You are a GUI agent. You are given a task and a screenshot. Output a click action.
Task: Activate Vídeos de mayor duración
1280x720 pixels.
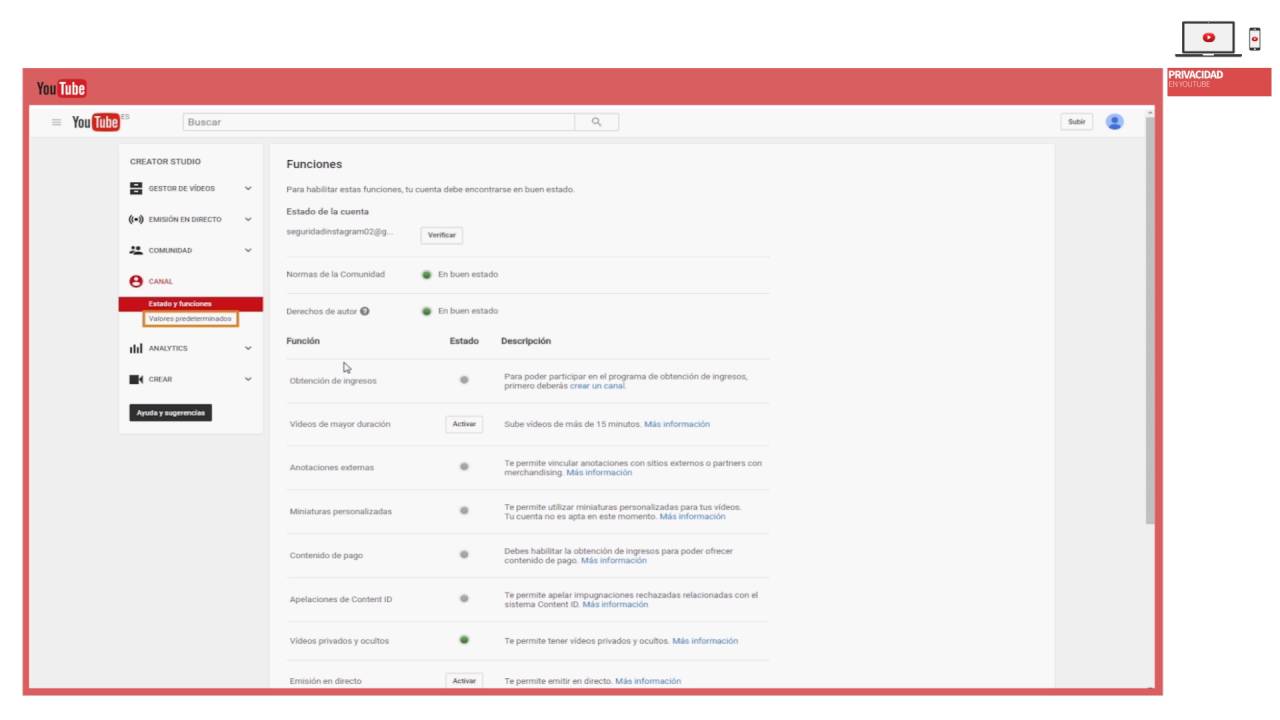464,424
